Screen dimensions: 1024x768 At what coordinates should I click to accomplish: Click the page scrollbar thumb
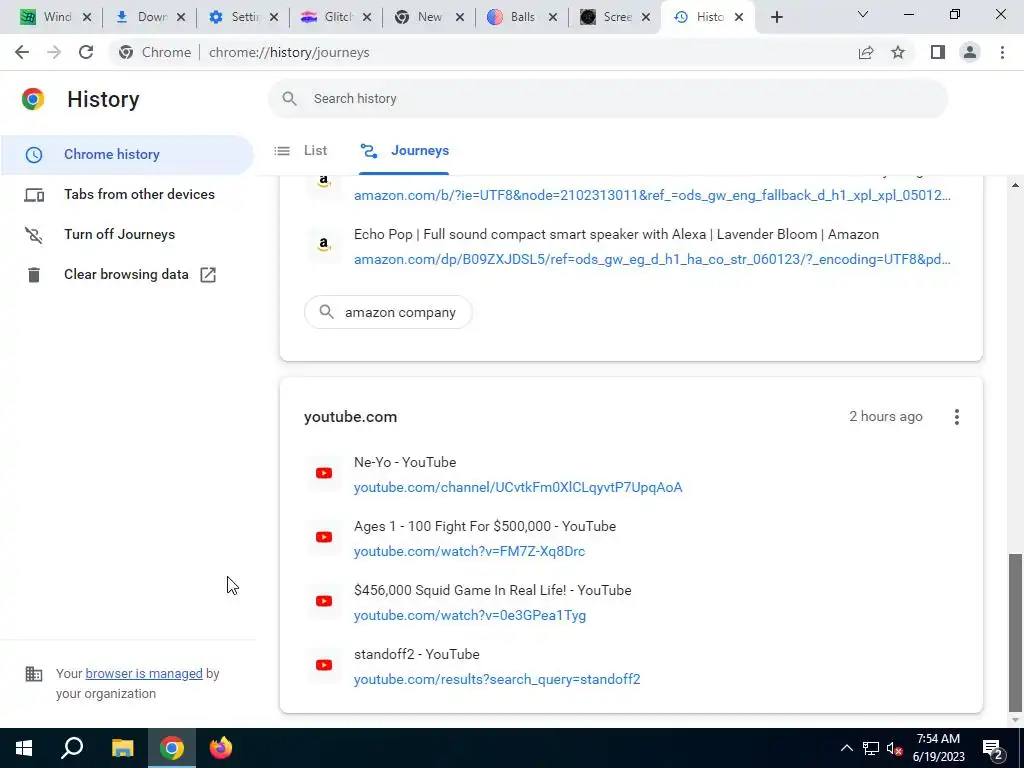pos(1015,632)
